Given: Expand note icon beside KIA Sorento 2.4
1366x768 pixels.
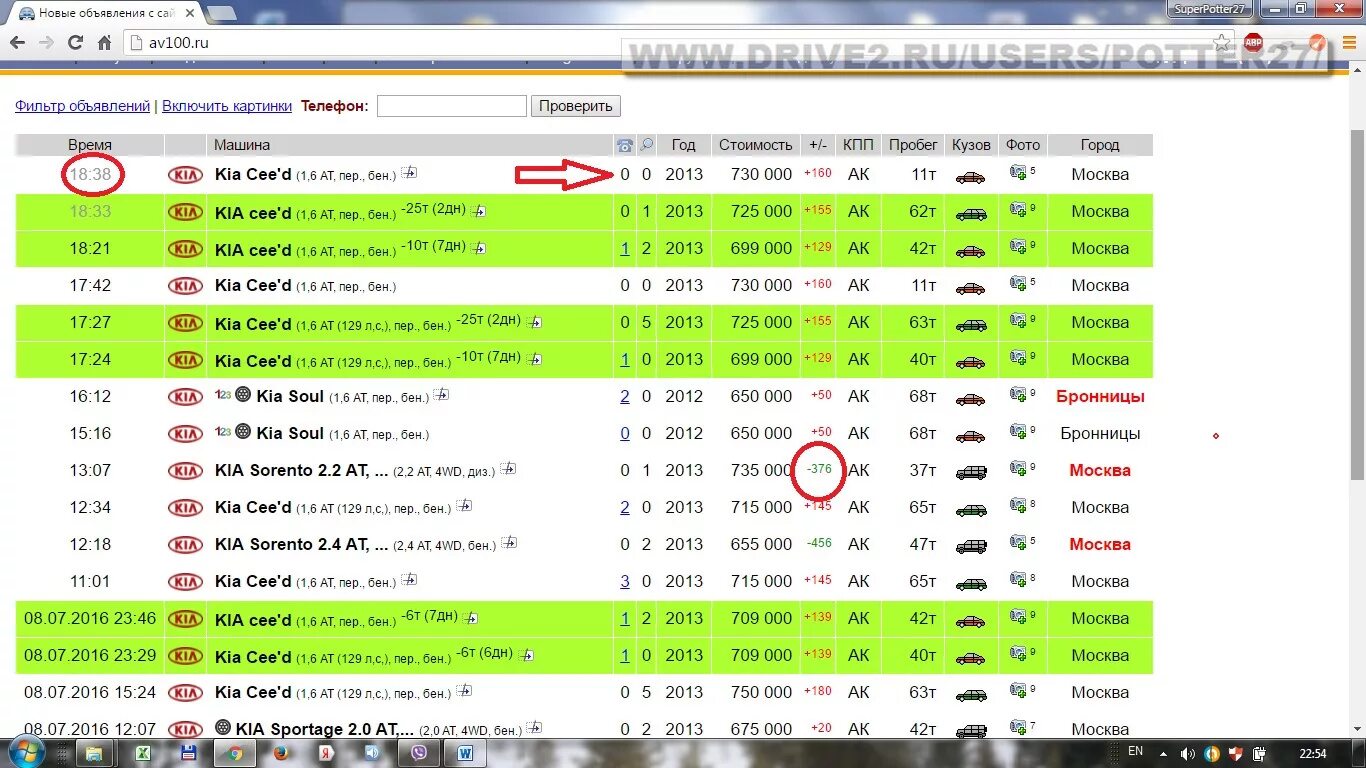Looking at the screenshot, I should coord(509,542).
